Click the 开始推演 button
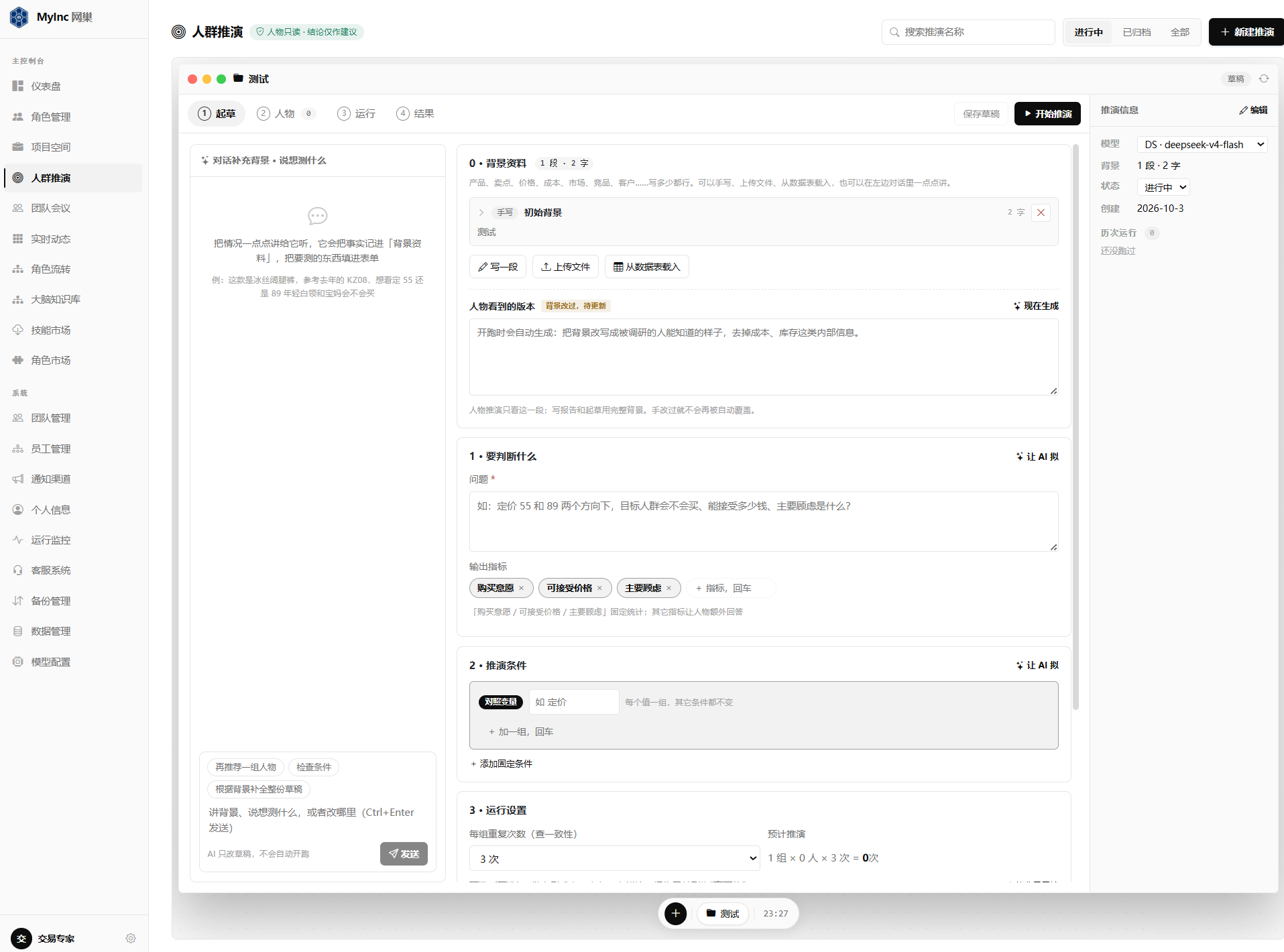 click(x=1047, y=113)
